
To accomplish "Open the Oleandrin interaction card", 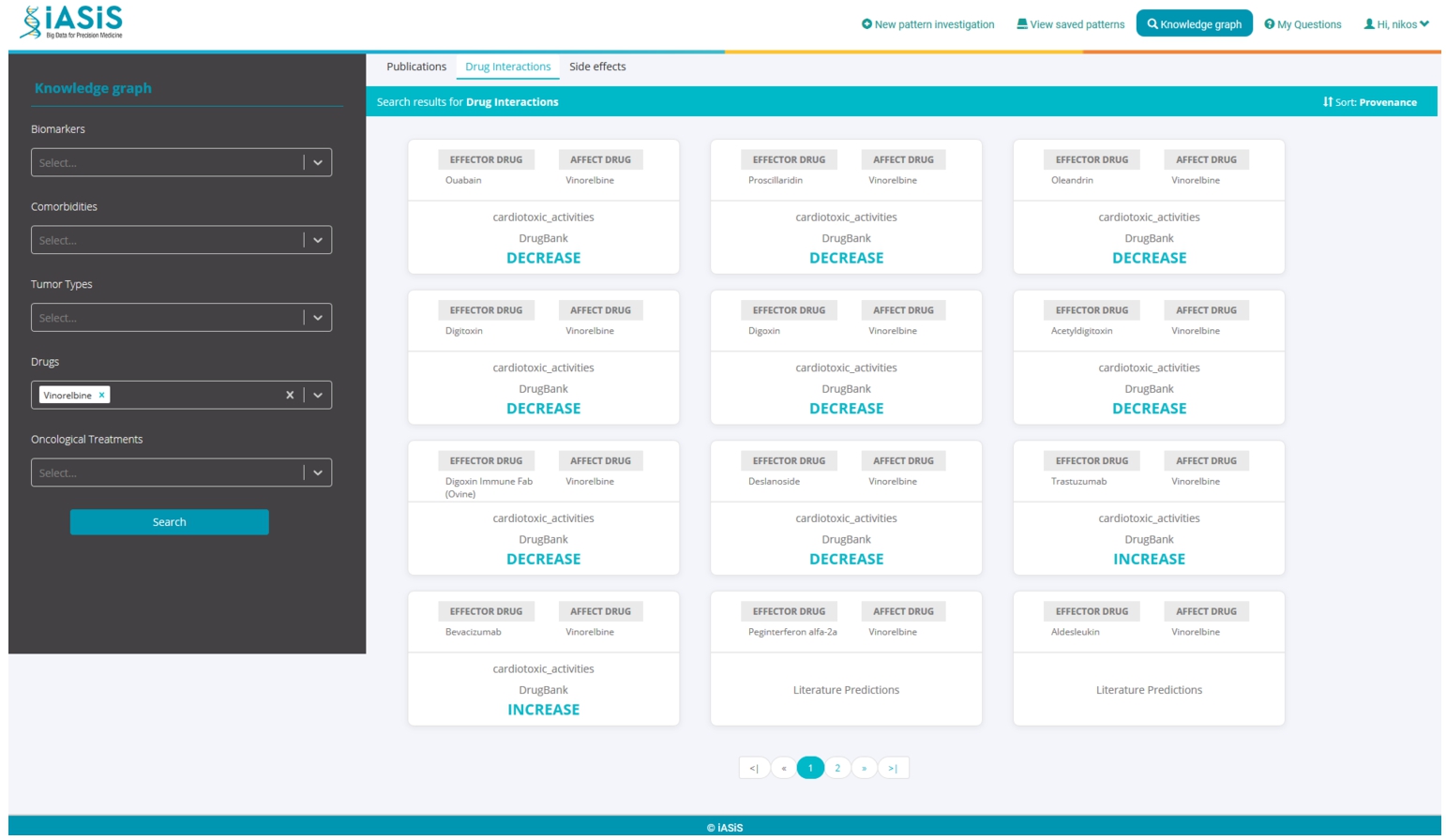I will pos(1150,206).
